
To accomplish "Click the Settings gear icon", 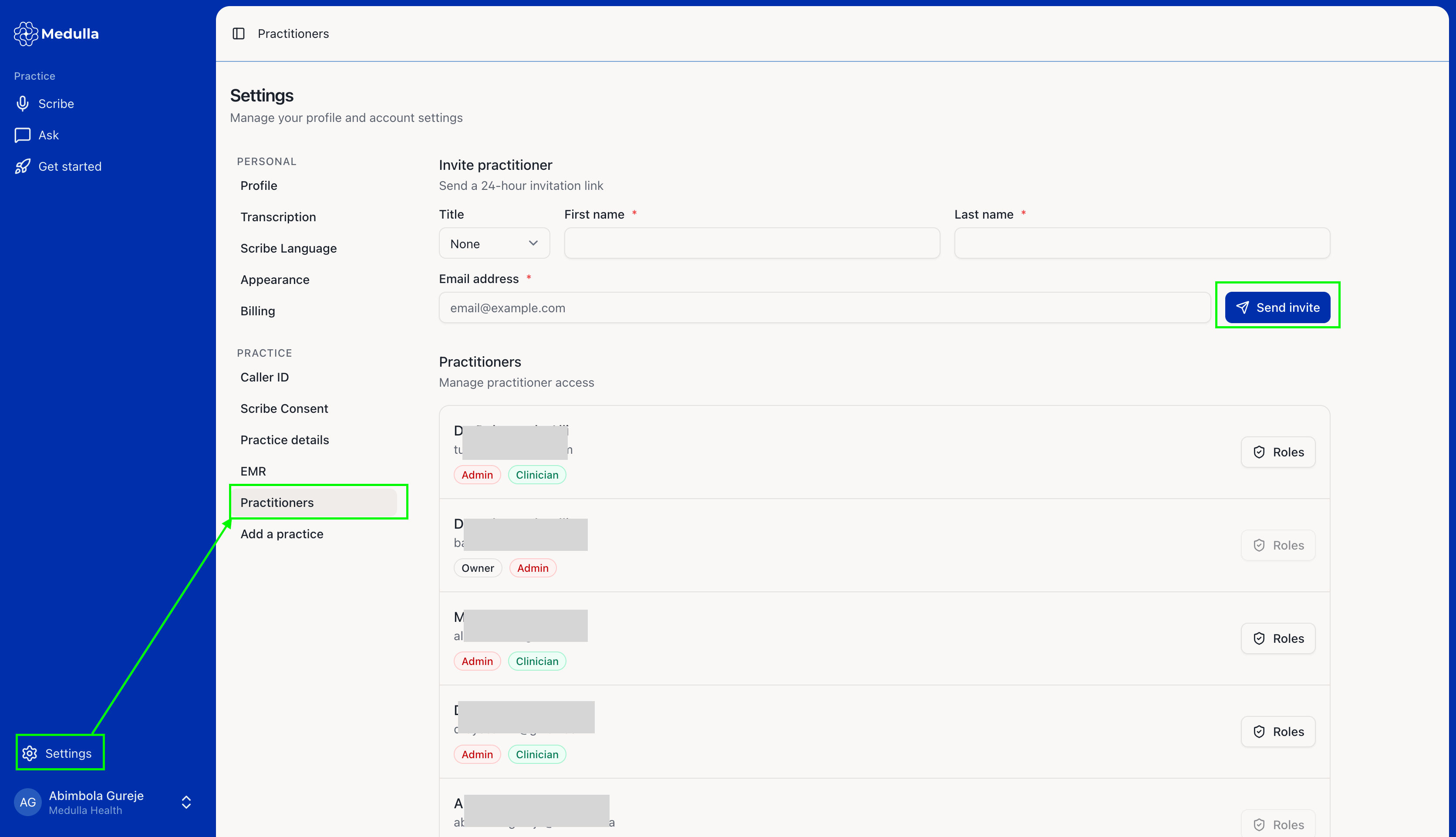I will (x=29, y=753).
